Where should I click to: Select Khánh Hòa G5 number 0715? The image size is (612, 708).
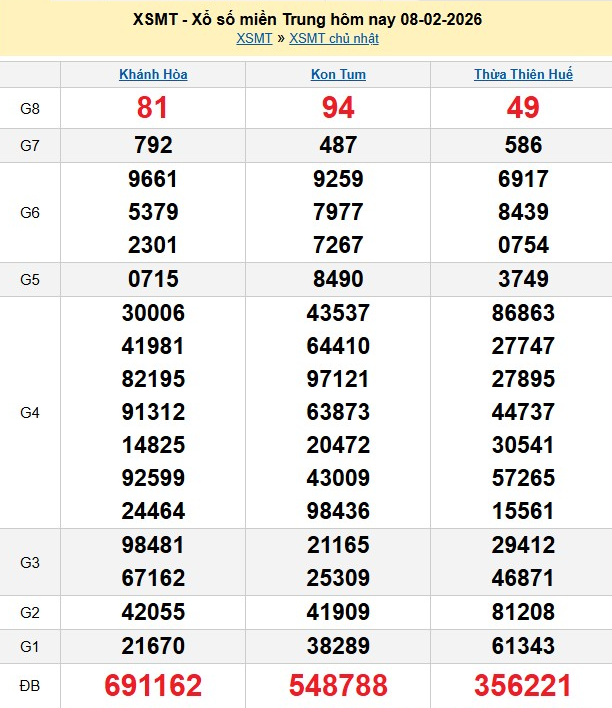[153, 279]
